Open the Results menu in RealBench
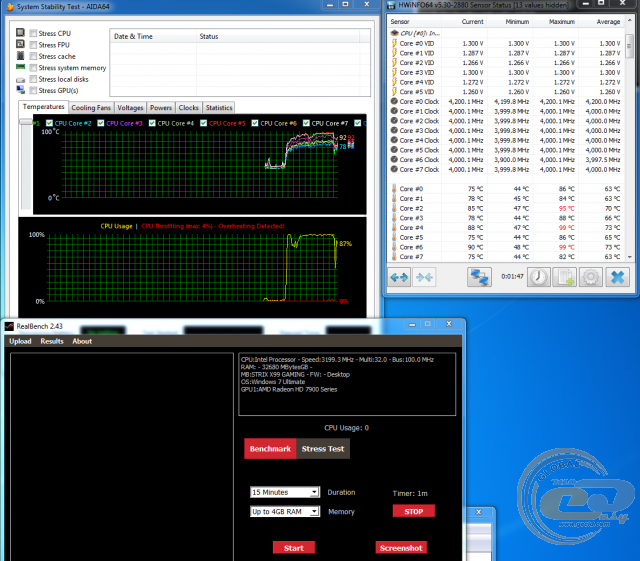The image size is (640, 561). (52, 341)
